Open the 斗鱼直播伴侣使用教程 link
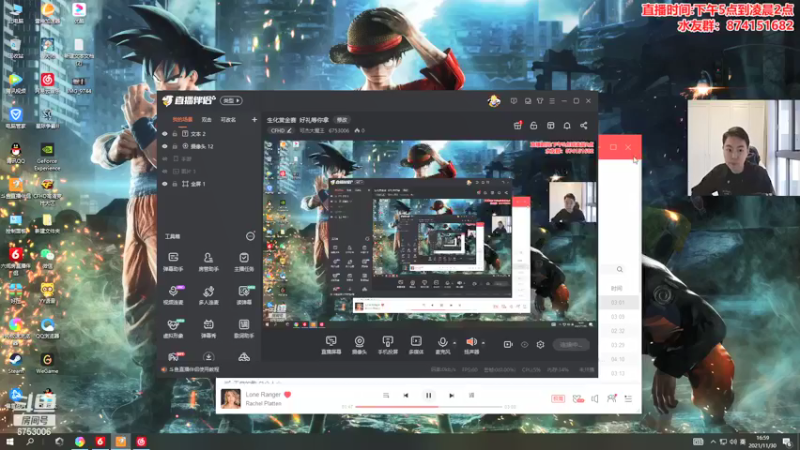Viewport: 800px width, 450px height. [194, 369]
